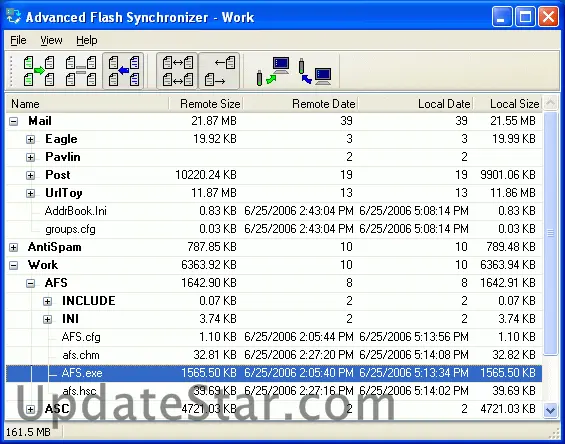Click the scrollbar up arrow
The image size is (565, 444).
(x=551, y=103)
